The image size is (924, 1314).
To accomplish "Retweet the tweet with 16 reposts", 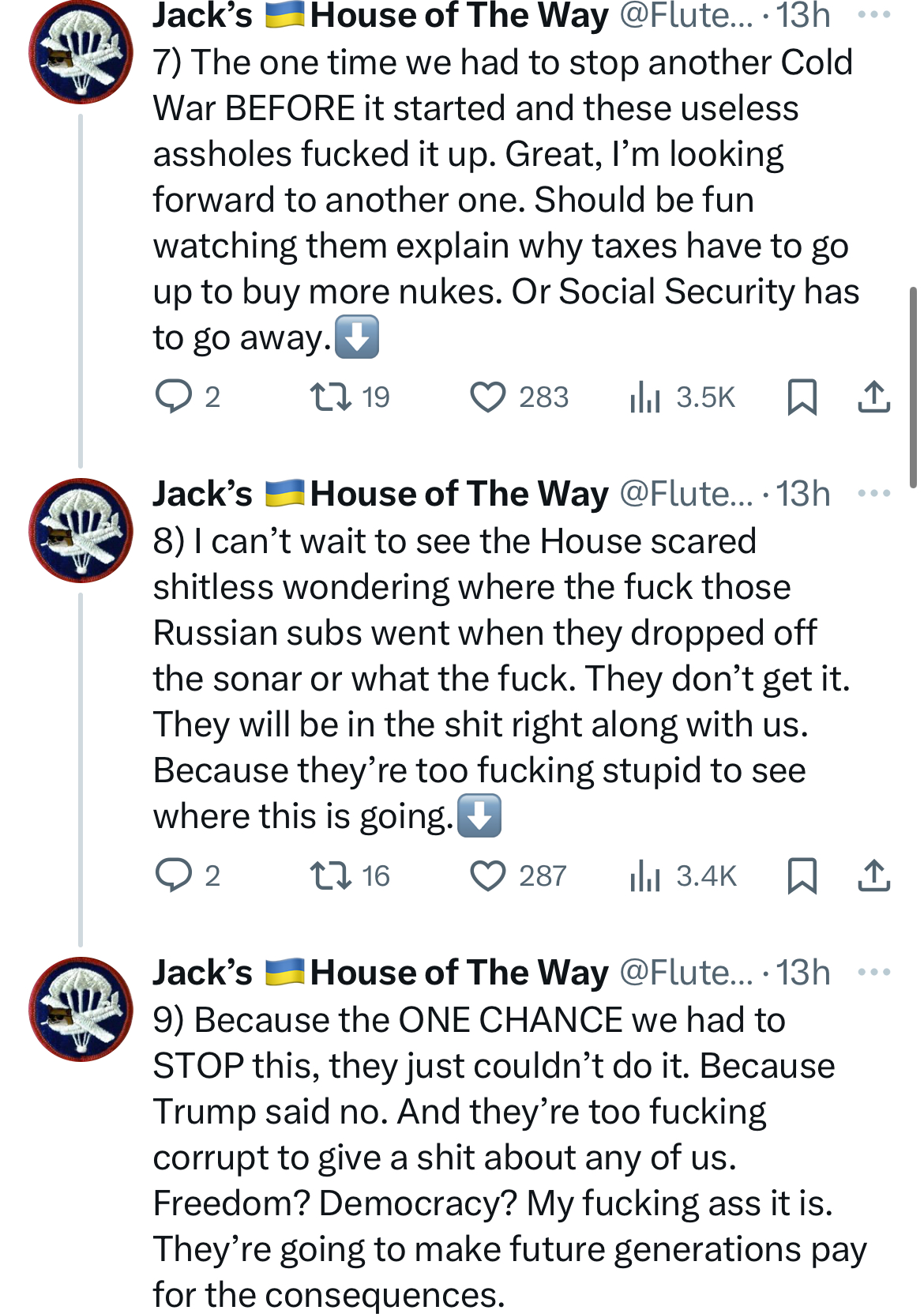I will click(331, 875).
